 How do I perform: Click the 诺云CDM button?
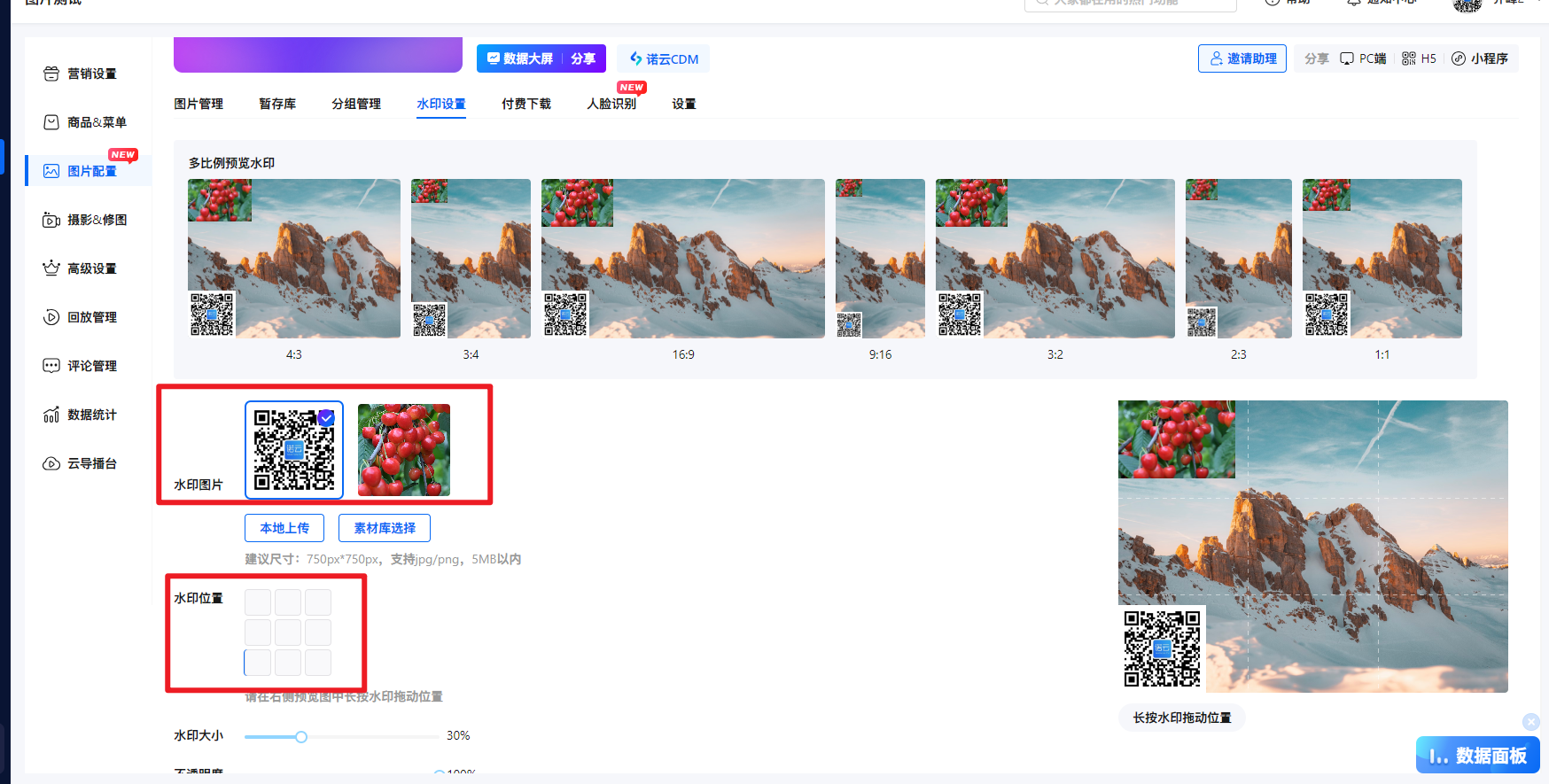(x=664, y=59)
